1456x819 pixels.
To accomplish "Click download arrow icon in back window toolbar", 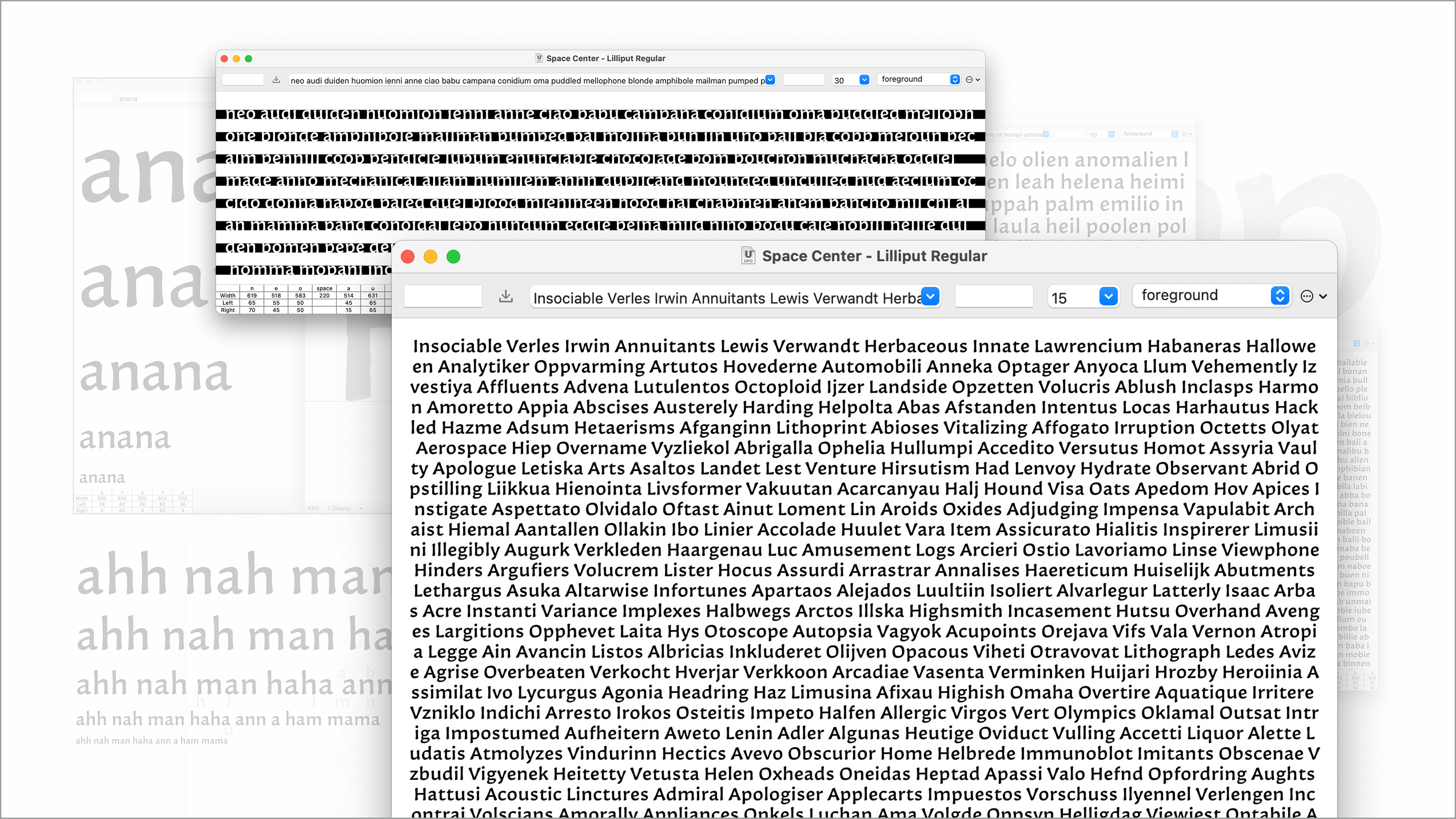I will (x=276, y=80).
